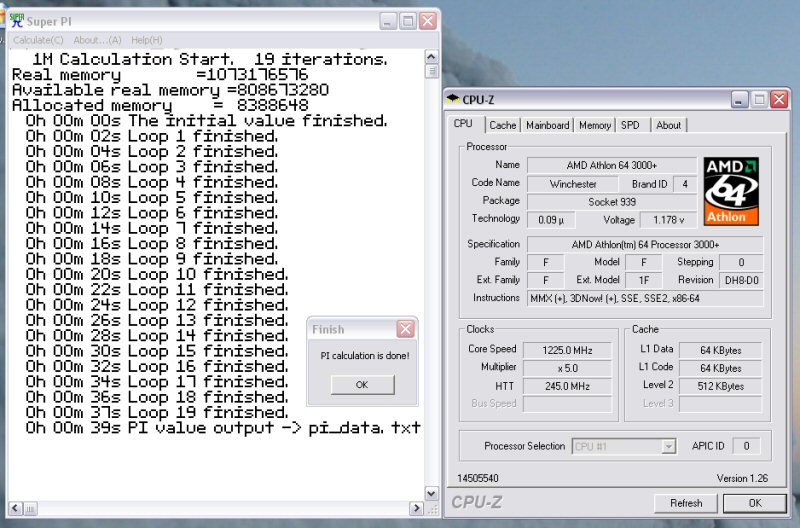
Task: Switch to the Memory tab
Action: click(595, 125)
